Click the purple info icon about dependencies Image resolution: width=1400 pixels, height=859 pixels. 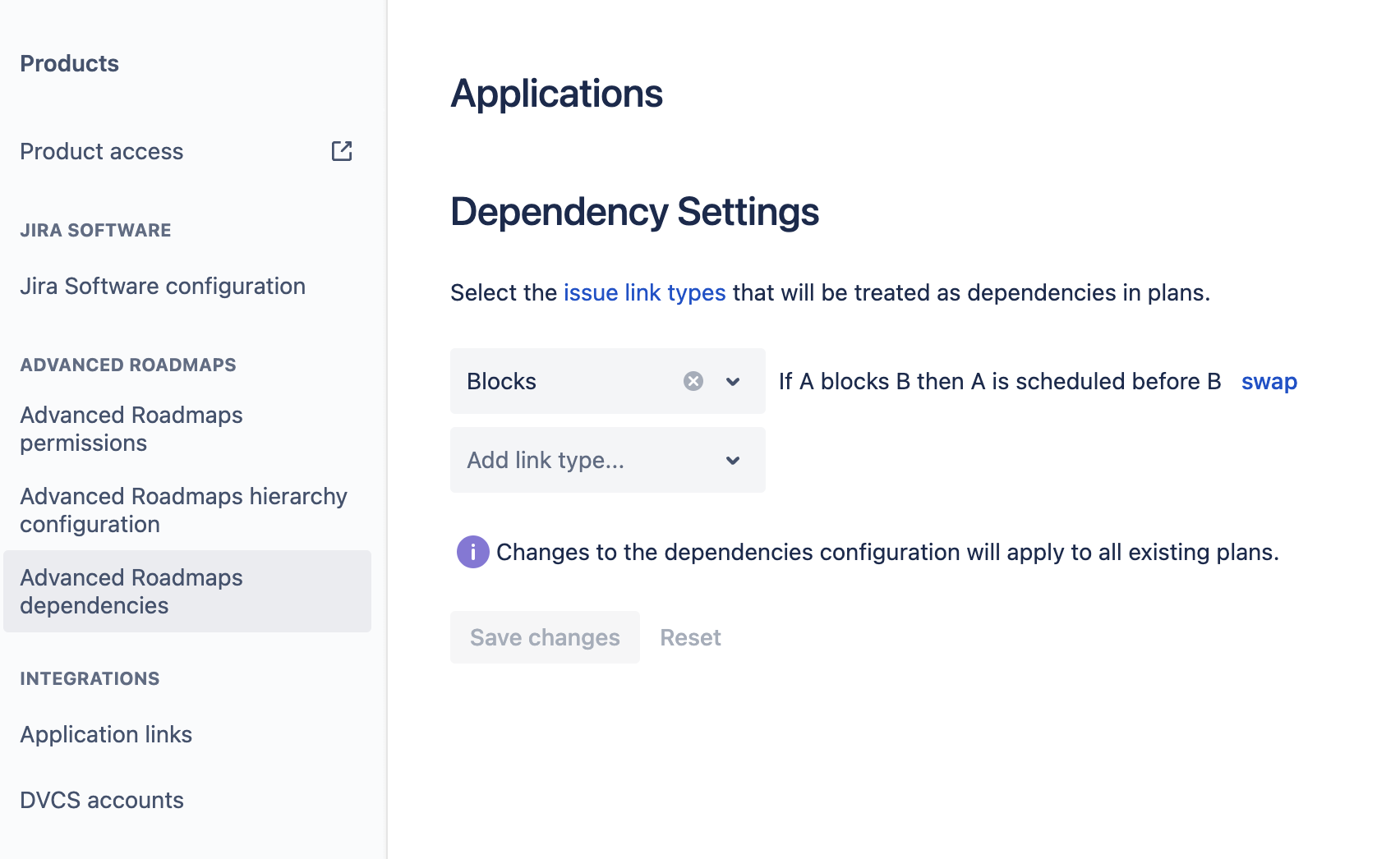(472, 552)
